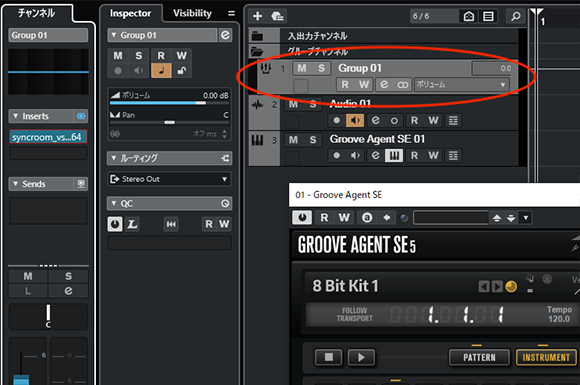Click Groove Agent read automation R button
The width and height of the screenshot is (580, 385).
click(x=324, y=217)
